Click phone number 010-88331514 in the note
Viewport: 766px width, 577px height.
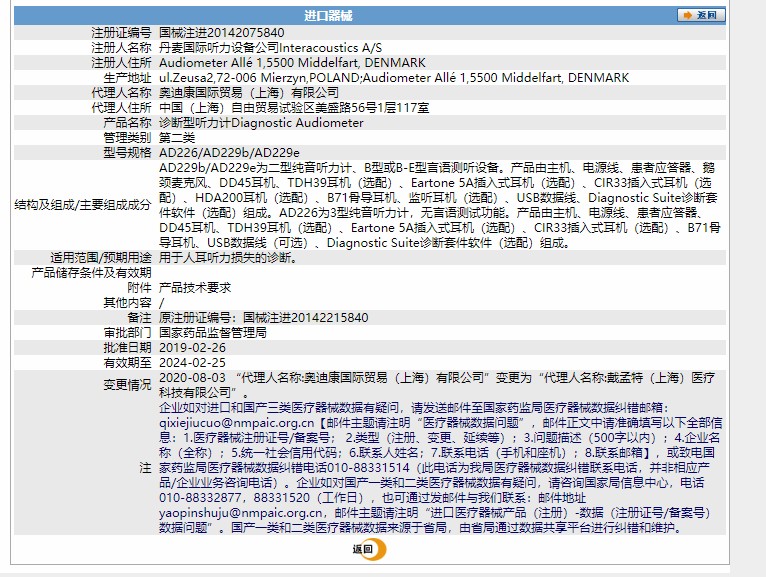(368, 468)
